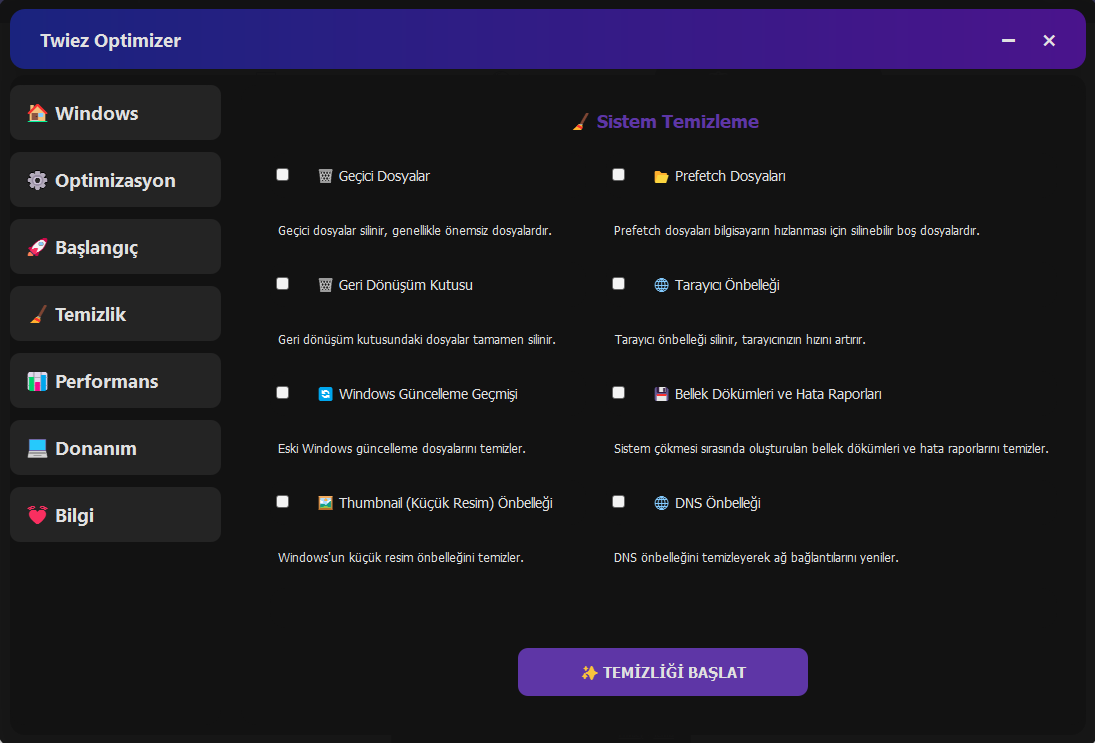Click description starting 'Prefetch dosyaları bilgisayarın hızlanması'

point(797,230)
